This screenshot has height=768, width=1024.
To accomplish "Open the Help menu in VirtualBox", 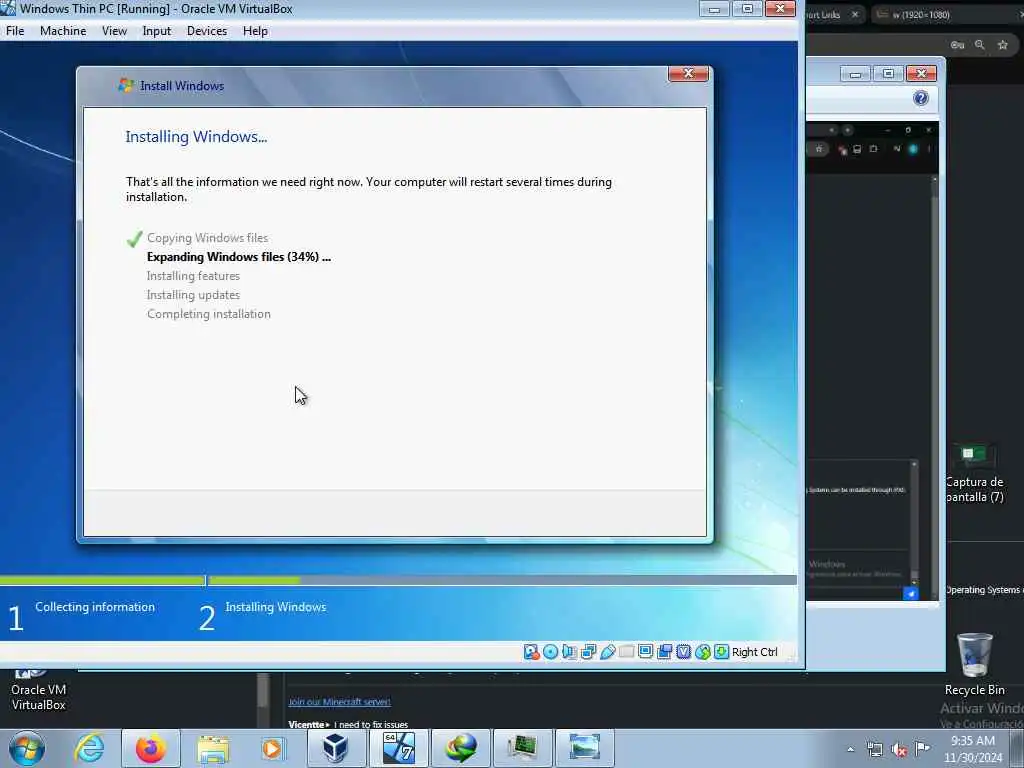I will (255, 31).
